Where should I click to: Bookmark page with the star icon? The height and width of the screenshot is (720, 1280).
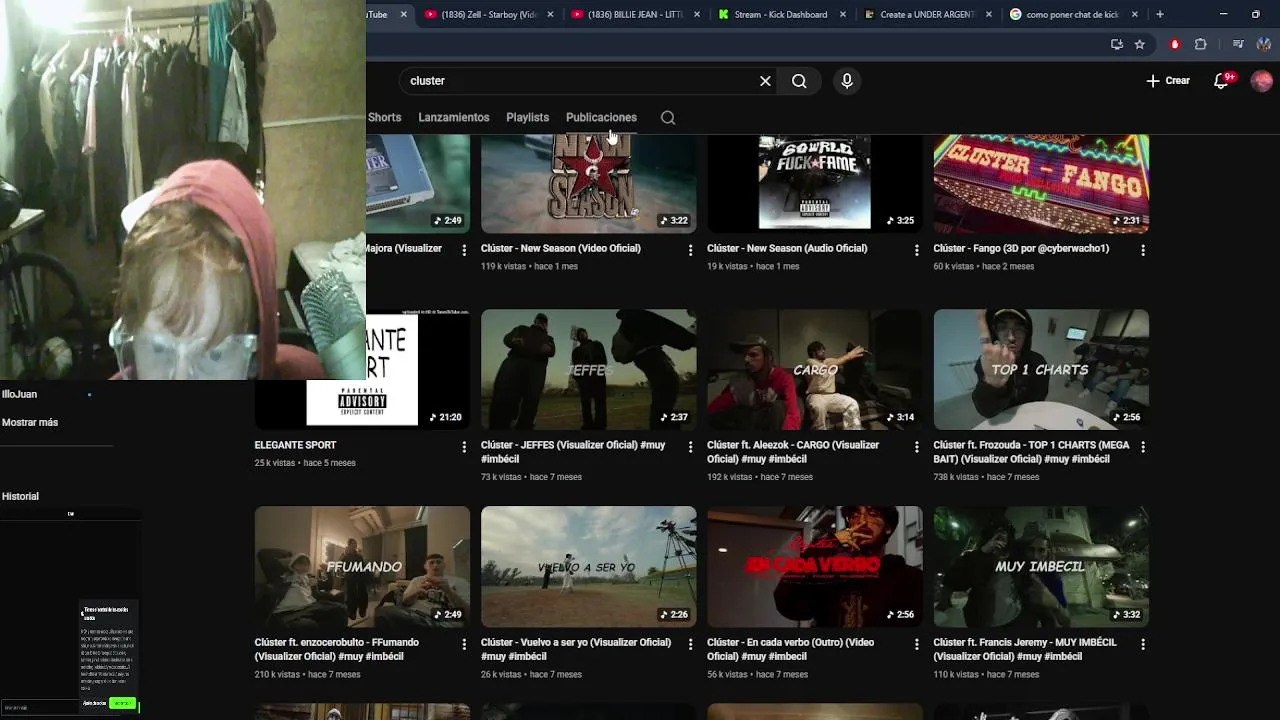[x=1139, y=44]
